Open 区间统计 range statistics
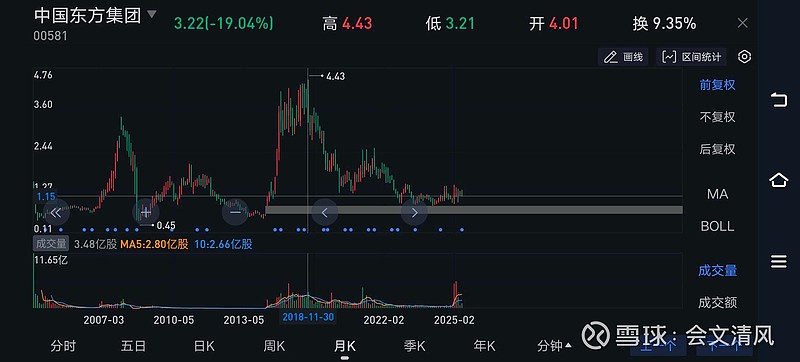The width and height of the screenshot is (800, 362). 692,57
